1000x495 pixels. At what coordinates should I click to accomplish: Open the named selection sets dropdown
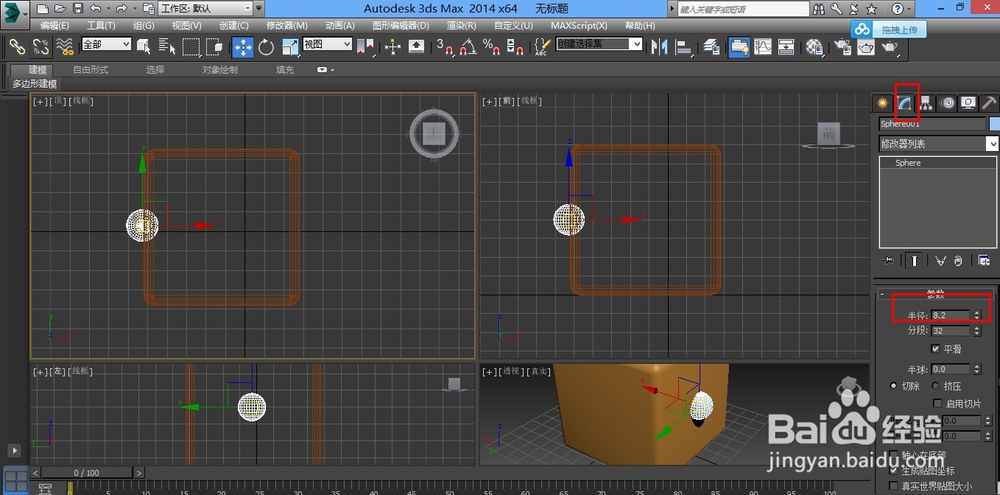click(599, 44)
